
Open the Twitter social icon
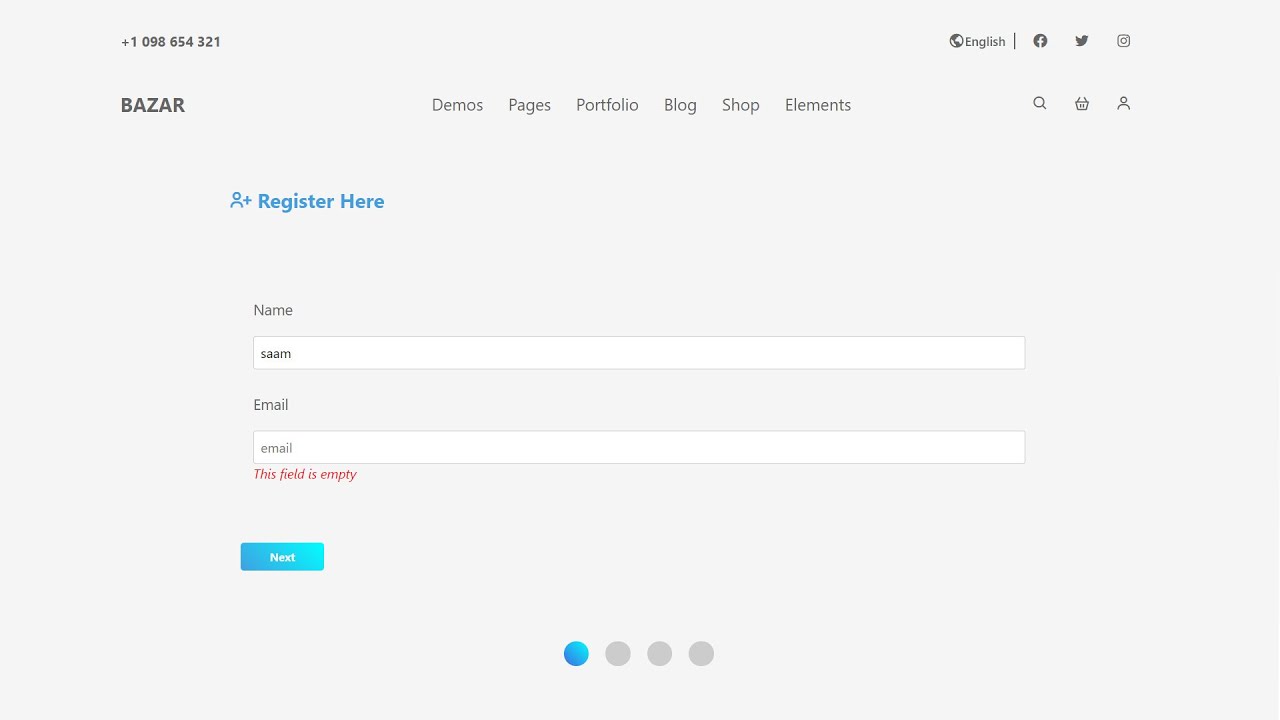click(x=1081, y=41)
